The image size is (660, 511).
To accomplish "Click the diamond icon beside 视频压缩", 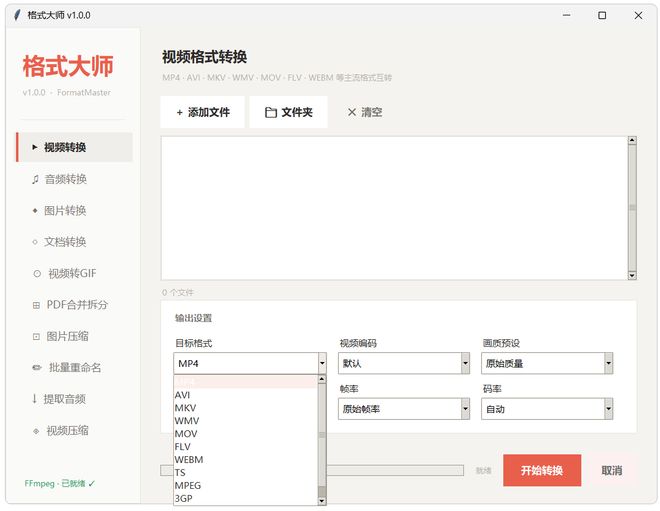I will 36,431.
